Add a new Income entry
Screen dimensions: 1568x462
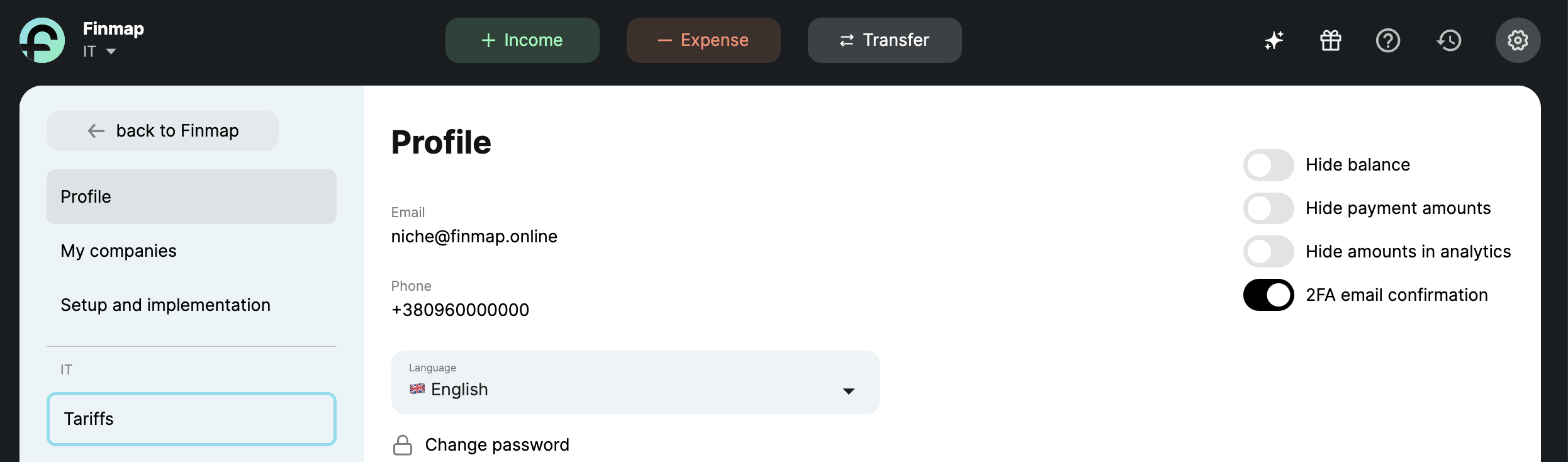[522, 40]
